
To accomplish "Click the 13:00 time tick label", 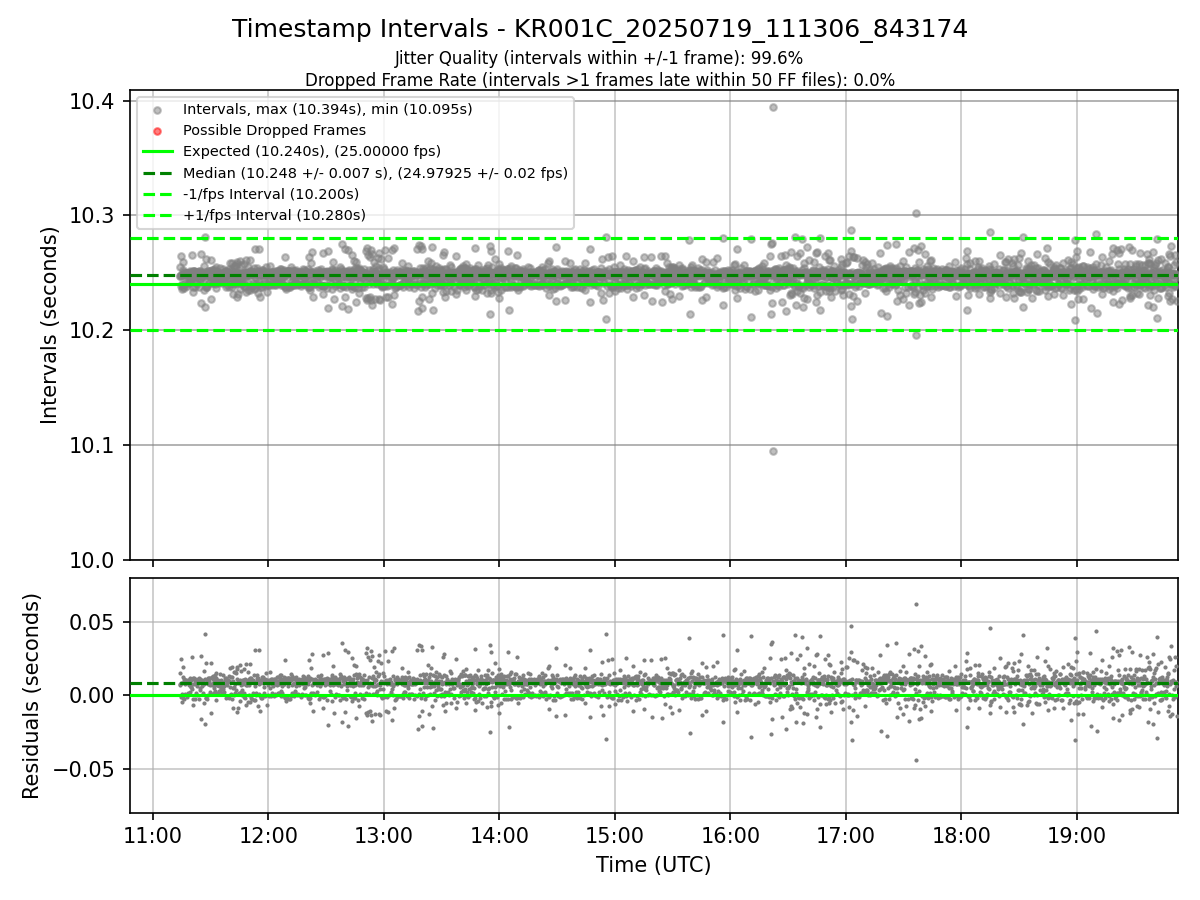I will point(384,835).
